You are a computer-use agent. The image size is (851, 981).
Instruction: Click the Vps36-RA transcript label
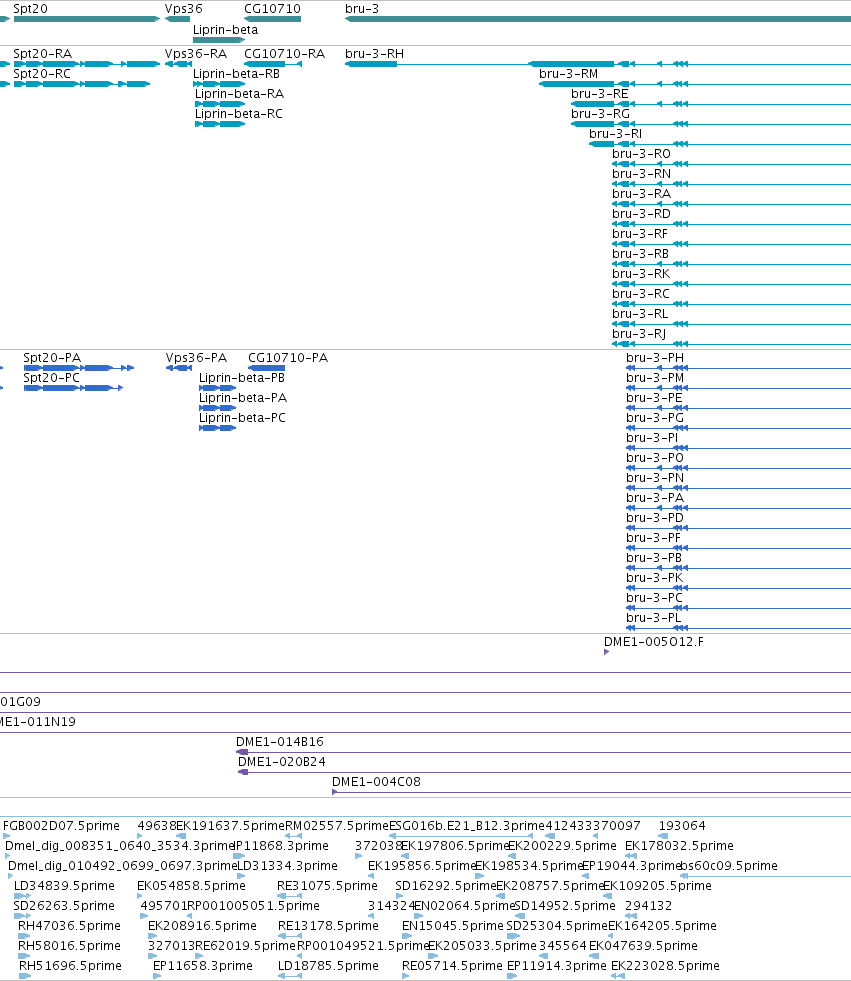pyautogui.click(x=196, y=54)
